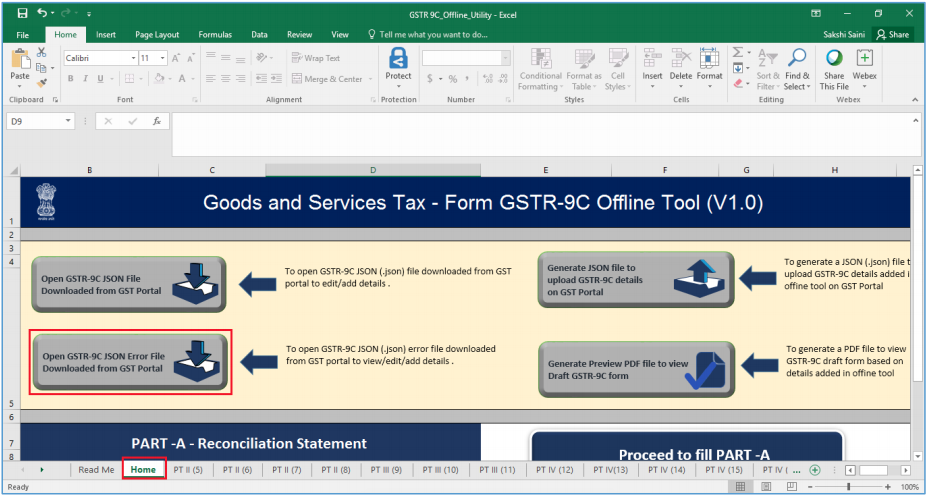The height and width of the screenshot is (495, 928).
Task: Open the font color picker
Action: [x=193, y=79]
